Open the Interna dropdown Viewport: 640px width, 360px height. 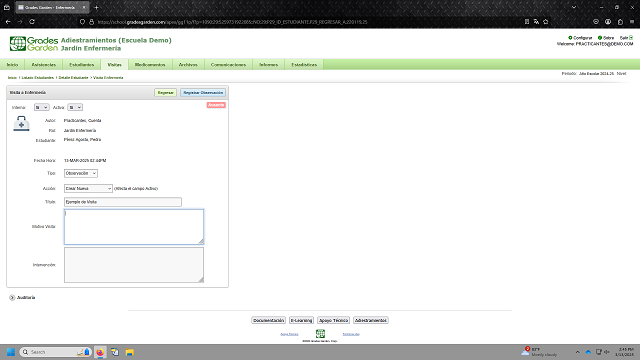click(41, 107)
